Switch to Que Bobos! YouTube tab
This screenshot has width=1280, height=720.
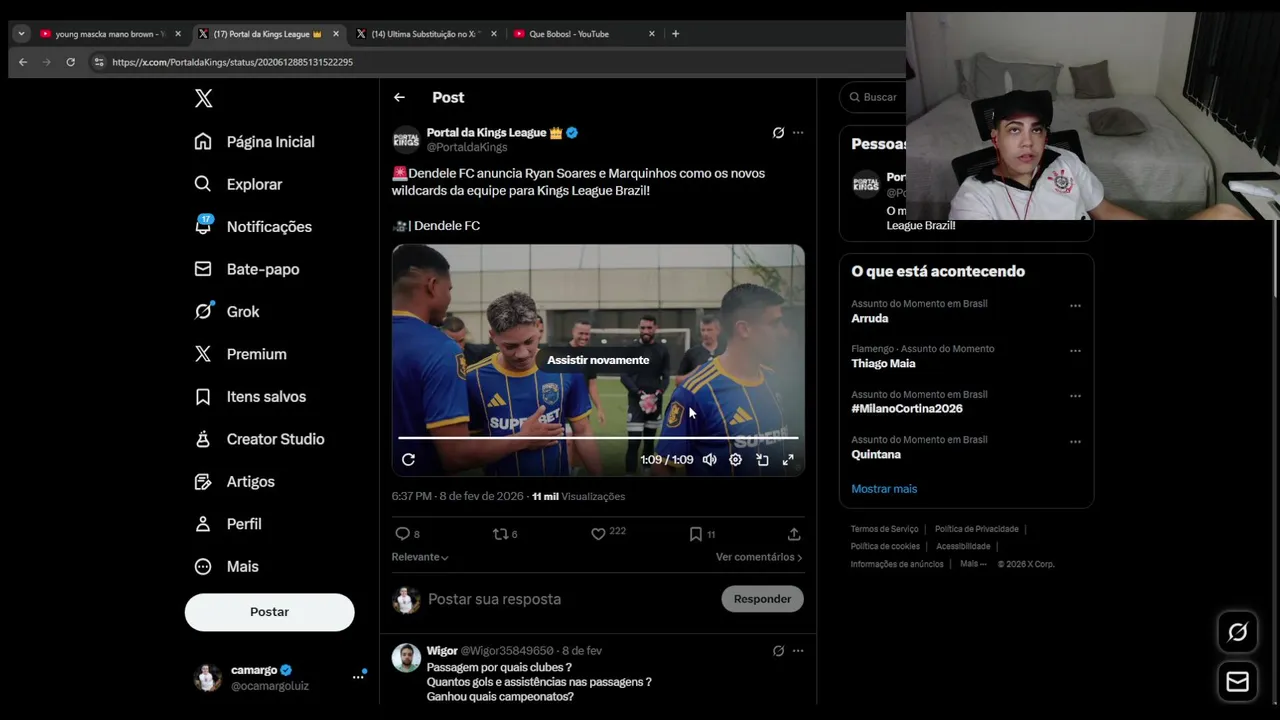click(x=583, y=34)
